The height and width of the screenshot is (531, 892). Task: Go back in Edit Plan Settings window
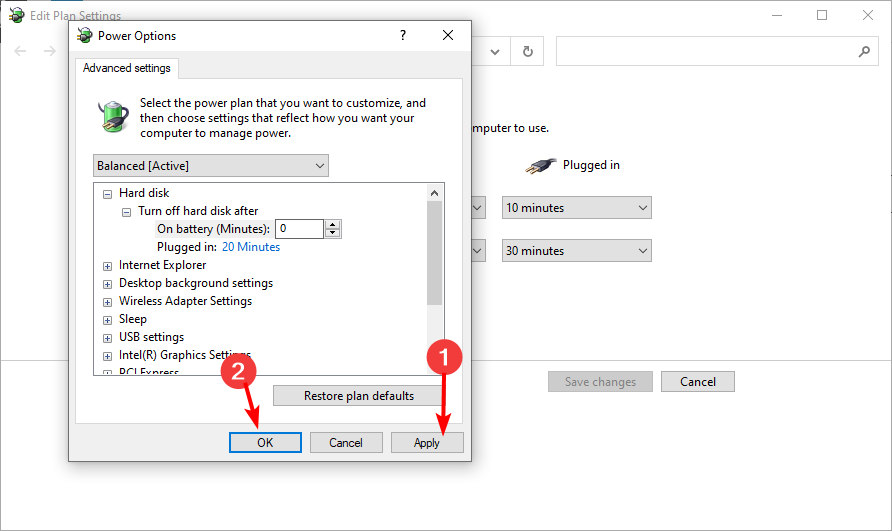[20, 51]
